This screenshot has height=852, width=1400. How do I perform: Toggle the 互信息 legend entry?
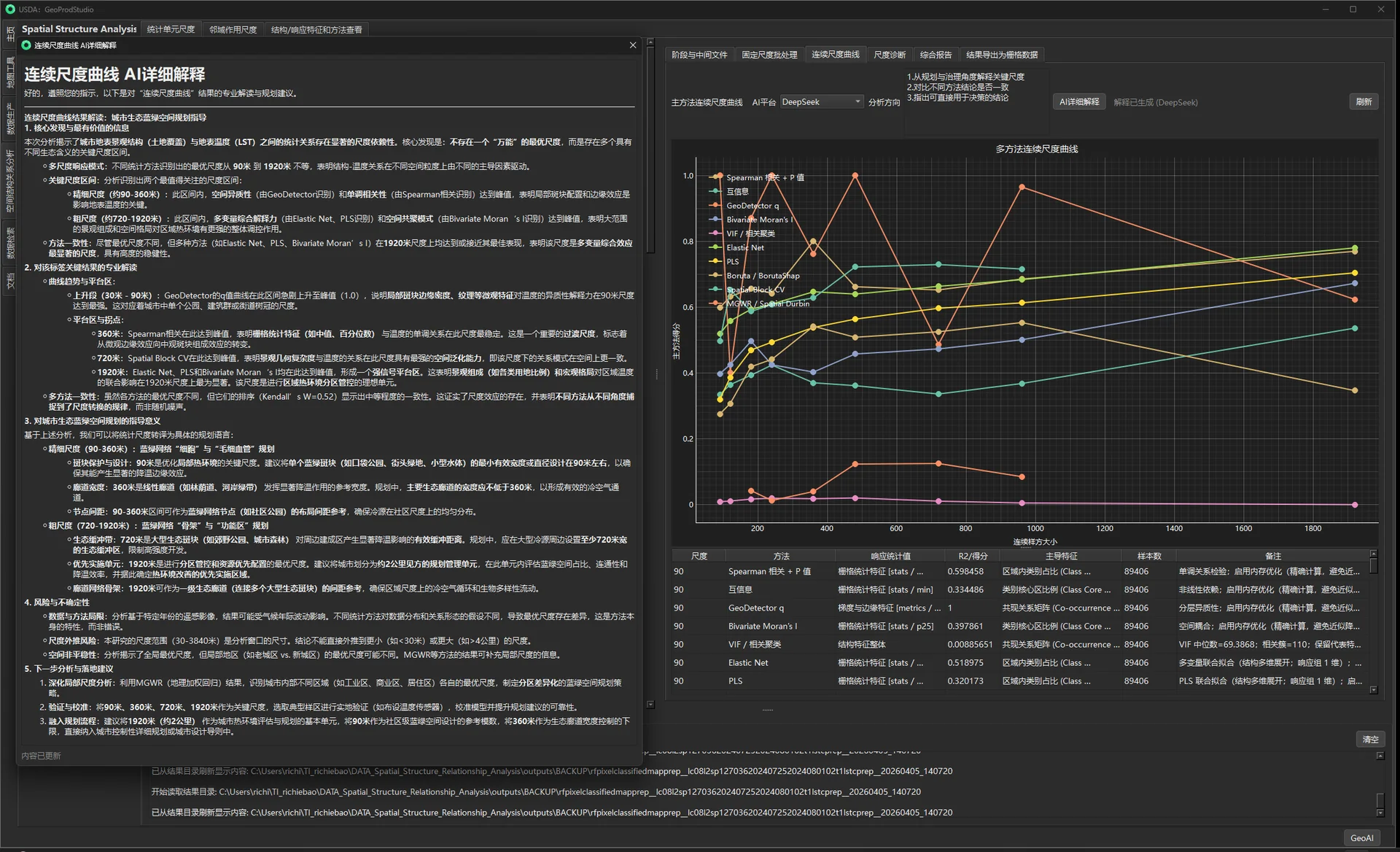pos(729,191)
